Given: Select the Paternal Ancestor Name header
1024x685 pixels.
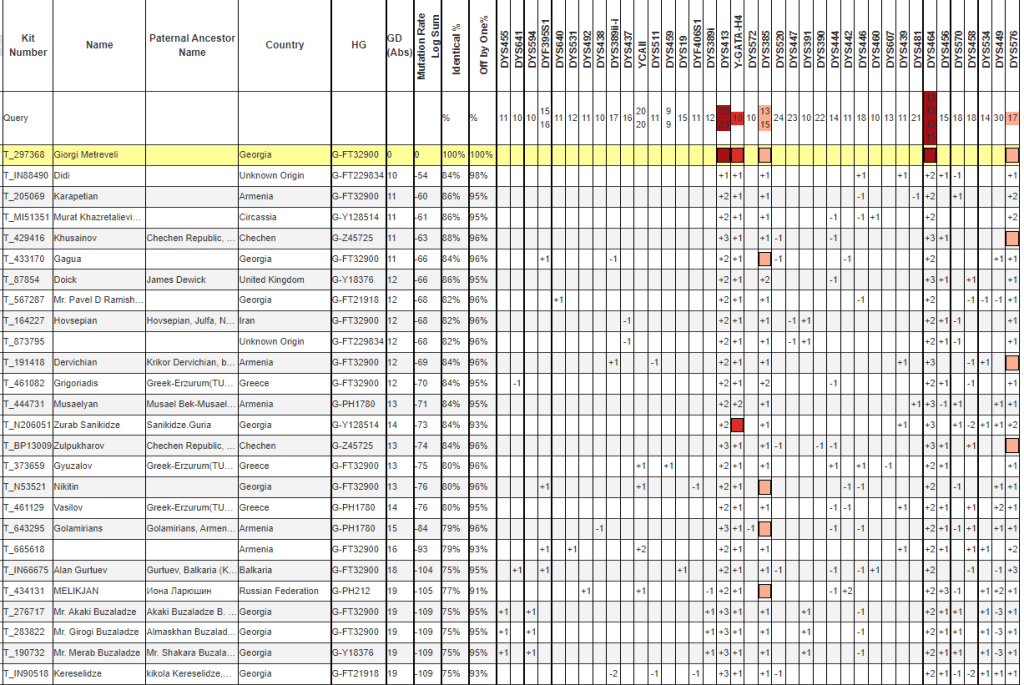Looking at the screenshot, I should (x=192, y=45).
